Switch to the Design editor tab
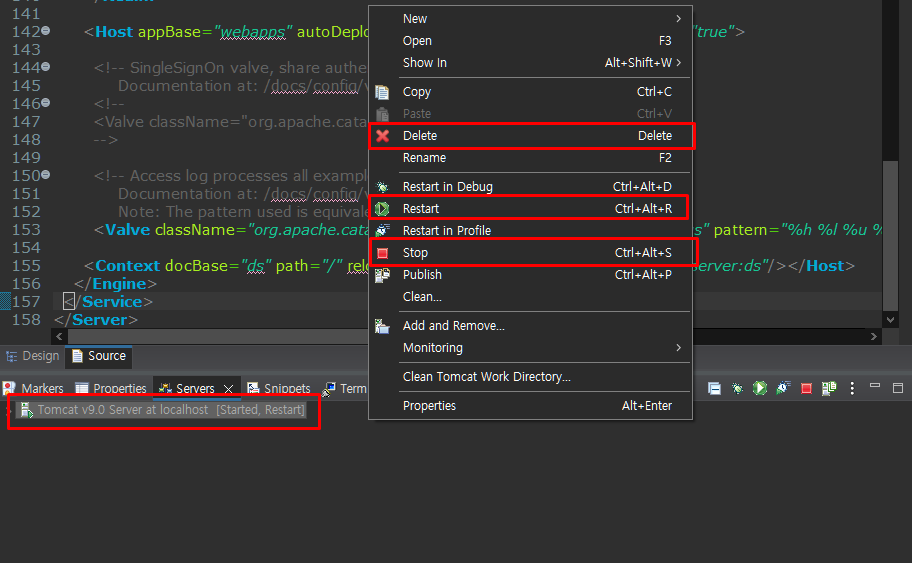The height and width of the screenshot is (563, 912). [x=33, y=356]
